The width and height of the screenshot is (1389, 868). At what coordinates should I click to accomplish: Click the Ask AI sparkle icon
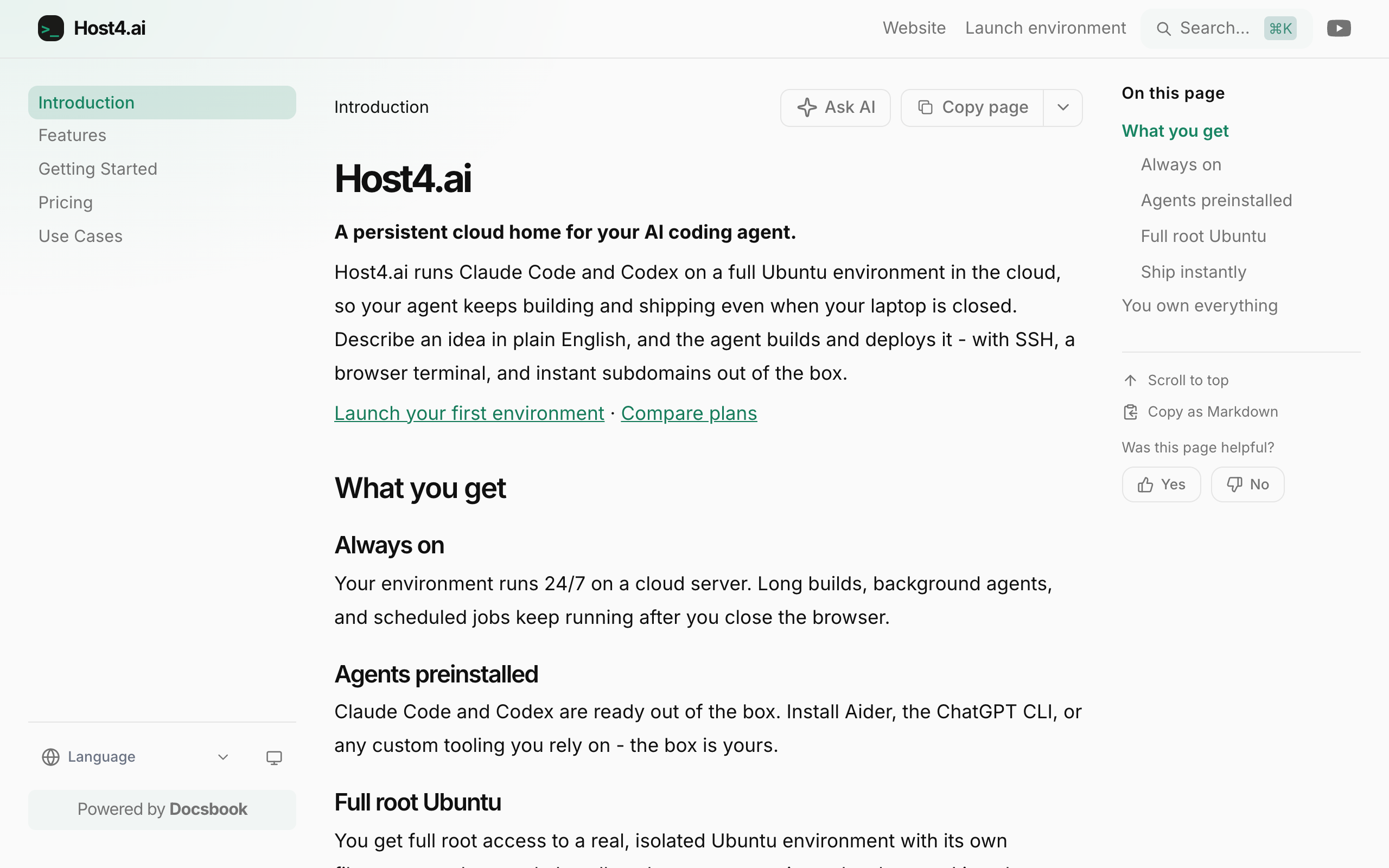click(x=807, y=107)
